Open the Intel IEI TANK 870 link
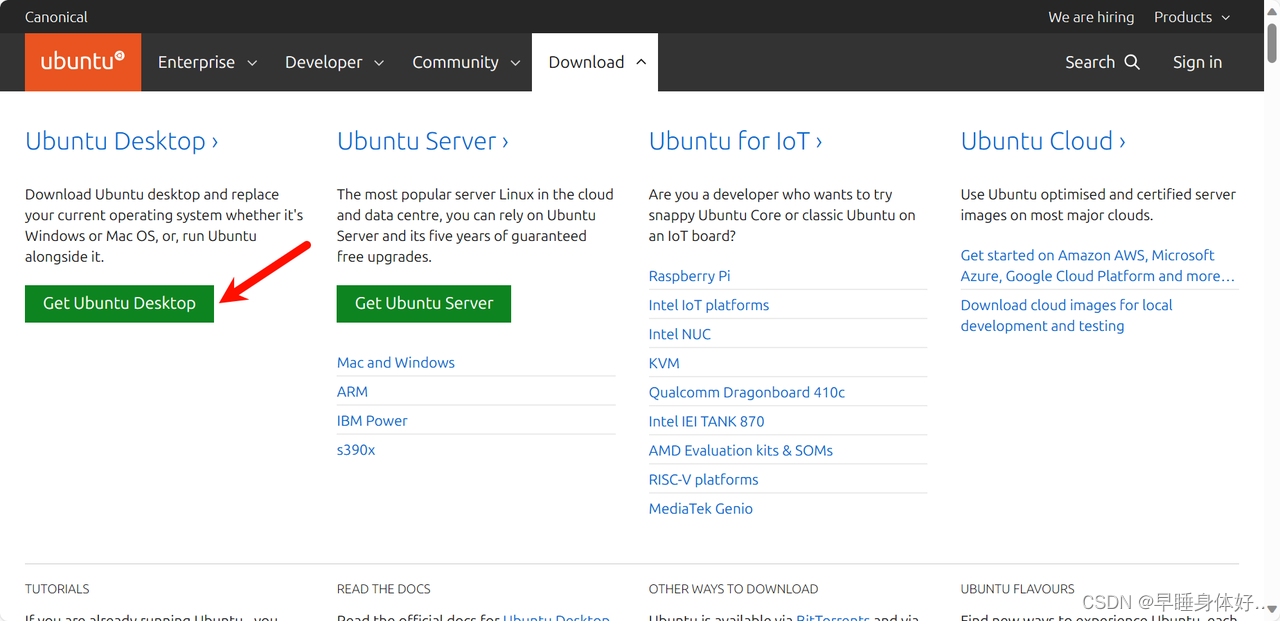This screenshot has width=1280, height=621. [x=707, y=420]
